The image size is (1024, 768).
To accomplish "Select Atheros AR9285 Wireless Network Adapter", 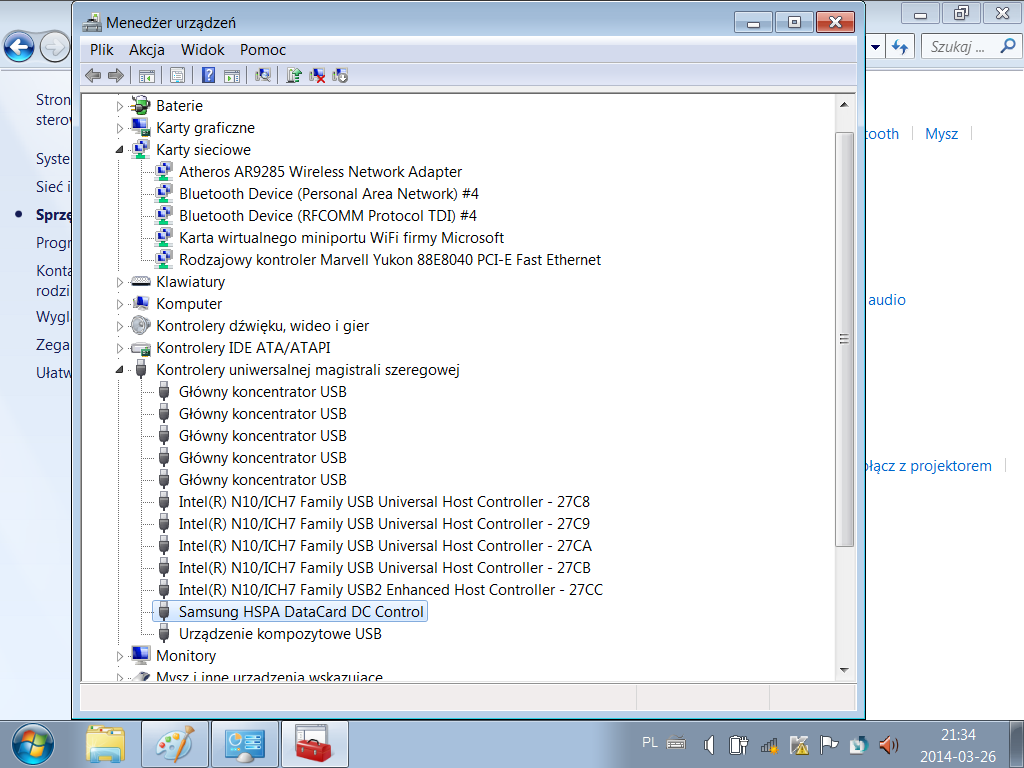I will [x=320, y=172].
